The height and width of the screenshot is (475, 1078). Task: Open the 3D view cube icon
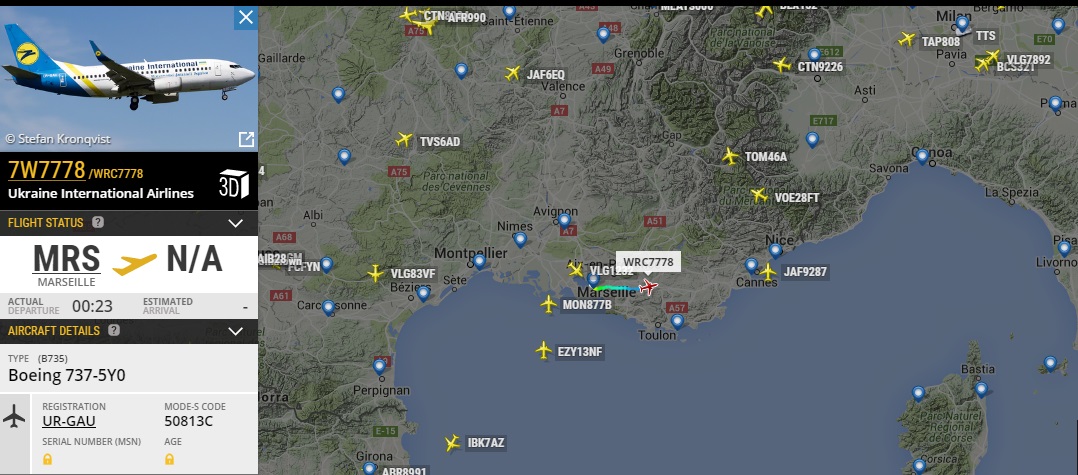(234, 184)
